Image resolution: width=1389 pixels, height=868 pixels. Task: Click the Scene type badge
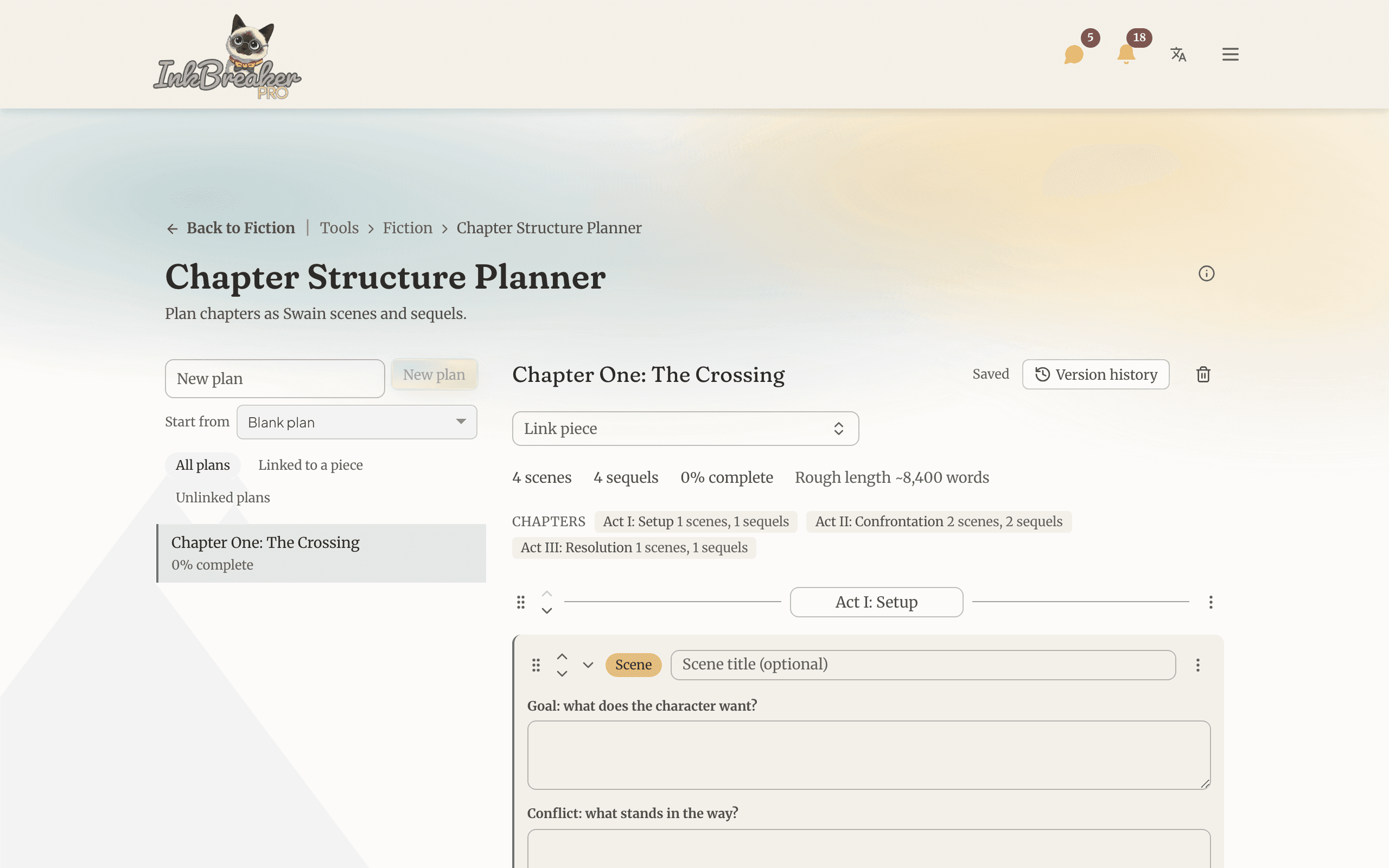[x=633, y=665]
